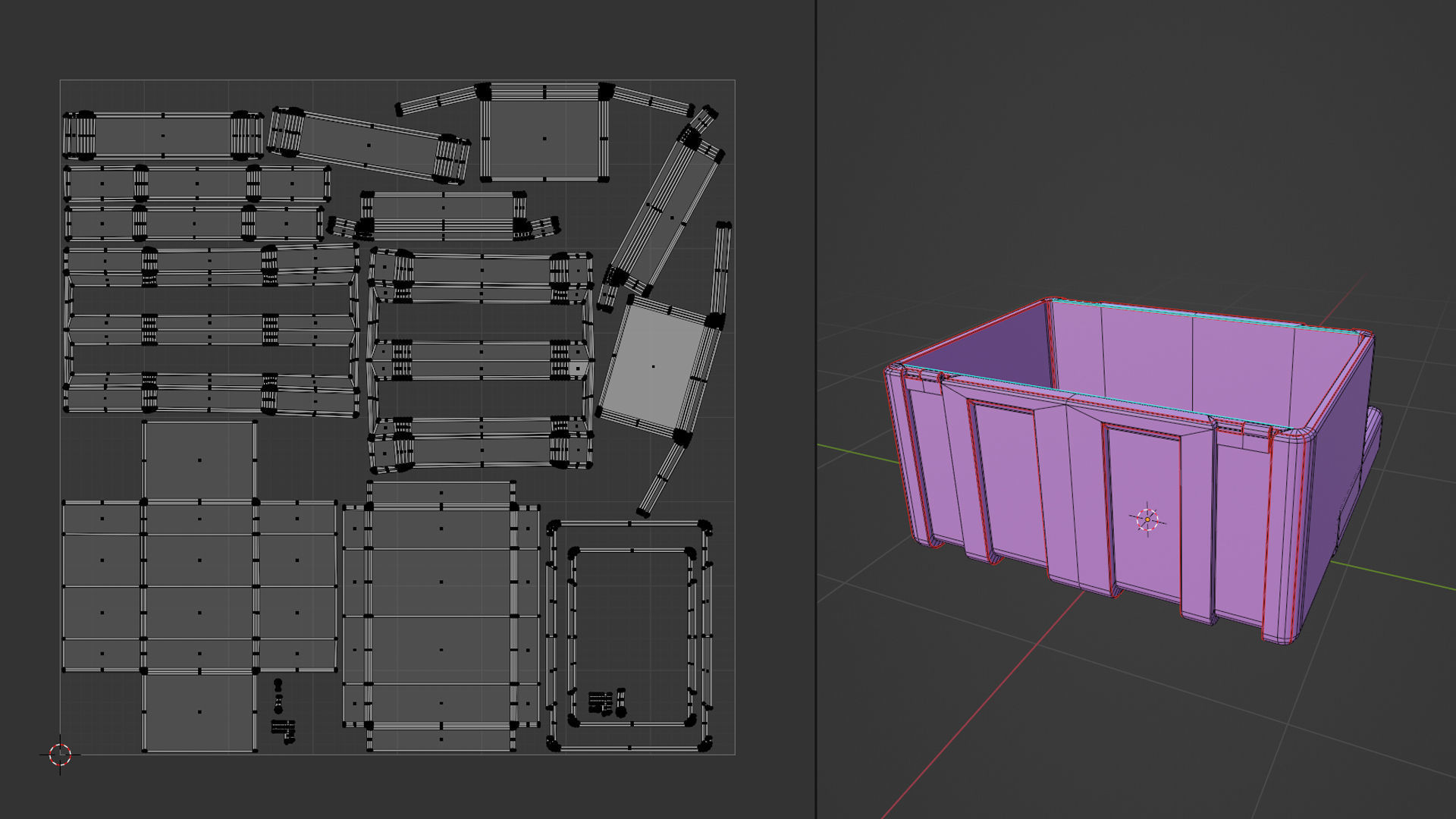
Task: Select the cross-shaped unfolded UV island
Action: click(x=199, y=586)
